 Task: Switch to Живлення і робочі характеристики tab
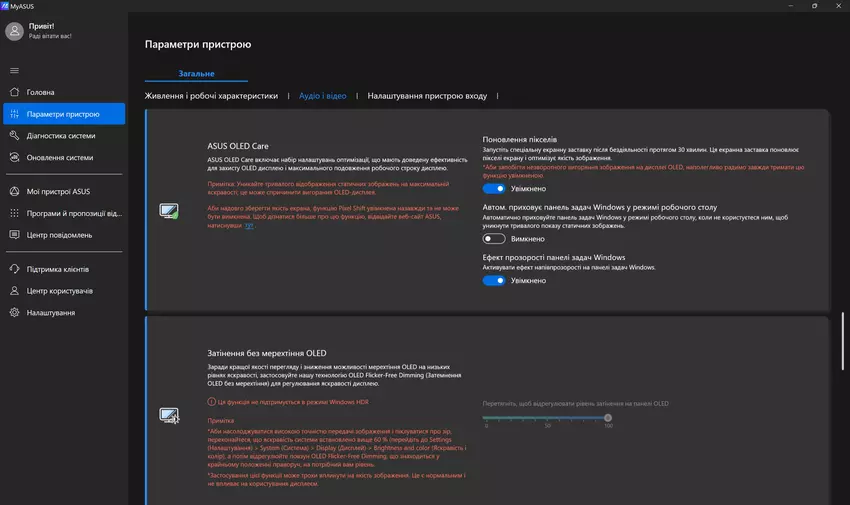[211, 96]
